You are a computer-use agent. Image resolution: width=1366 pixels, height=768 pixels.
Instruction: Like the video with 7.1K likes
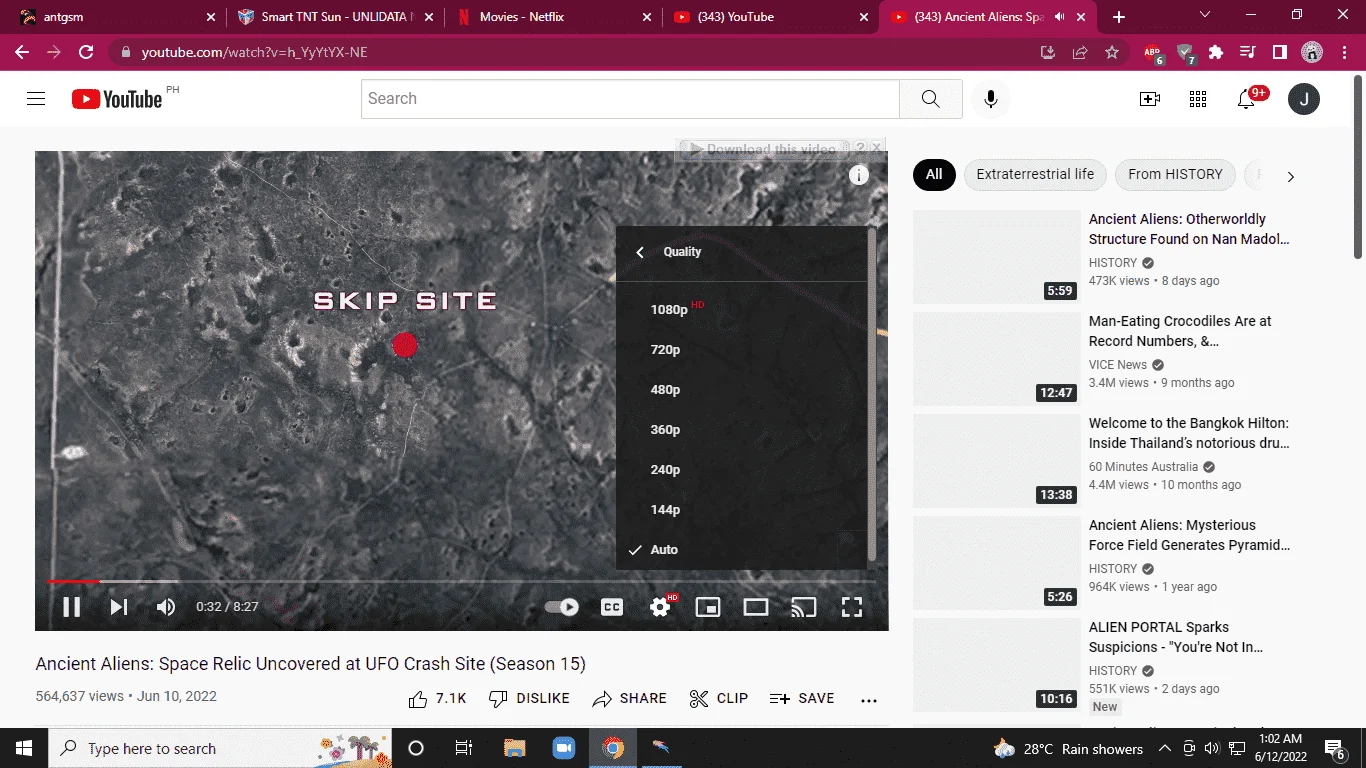[438, 699]
